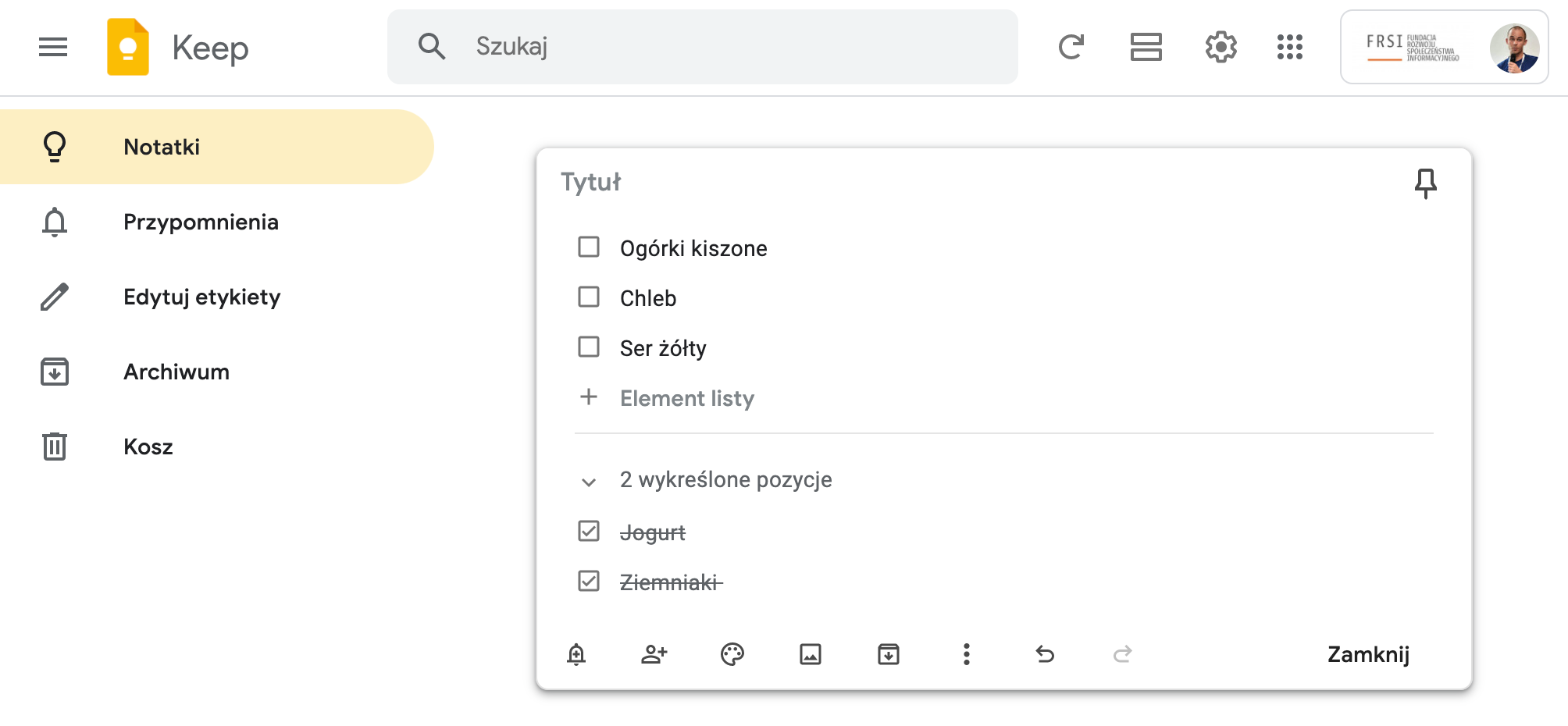
Task: Open the background options palette icon
Action: pos(732,654)
